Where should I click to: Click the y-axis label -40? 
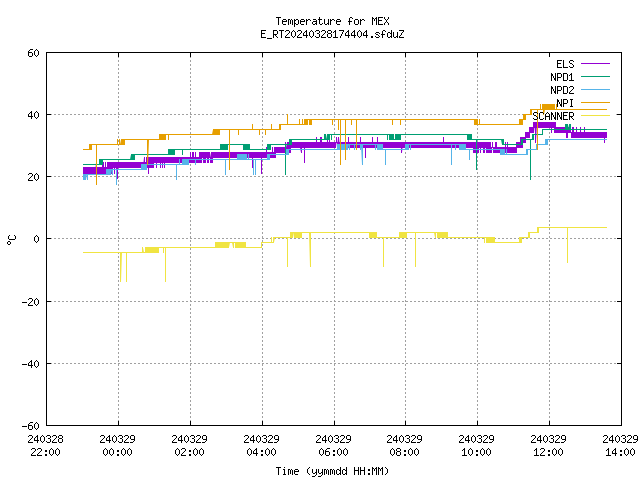pyautogui.click(x=31, y=364)
